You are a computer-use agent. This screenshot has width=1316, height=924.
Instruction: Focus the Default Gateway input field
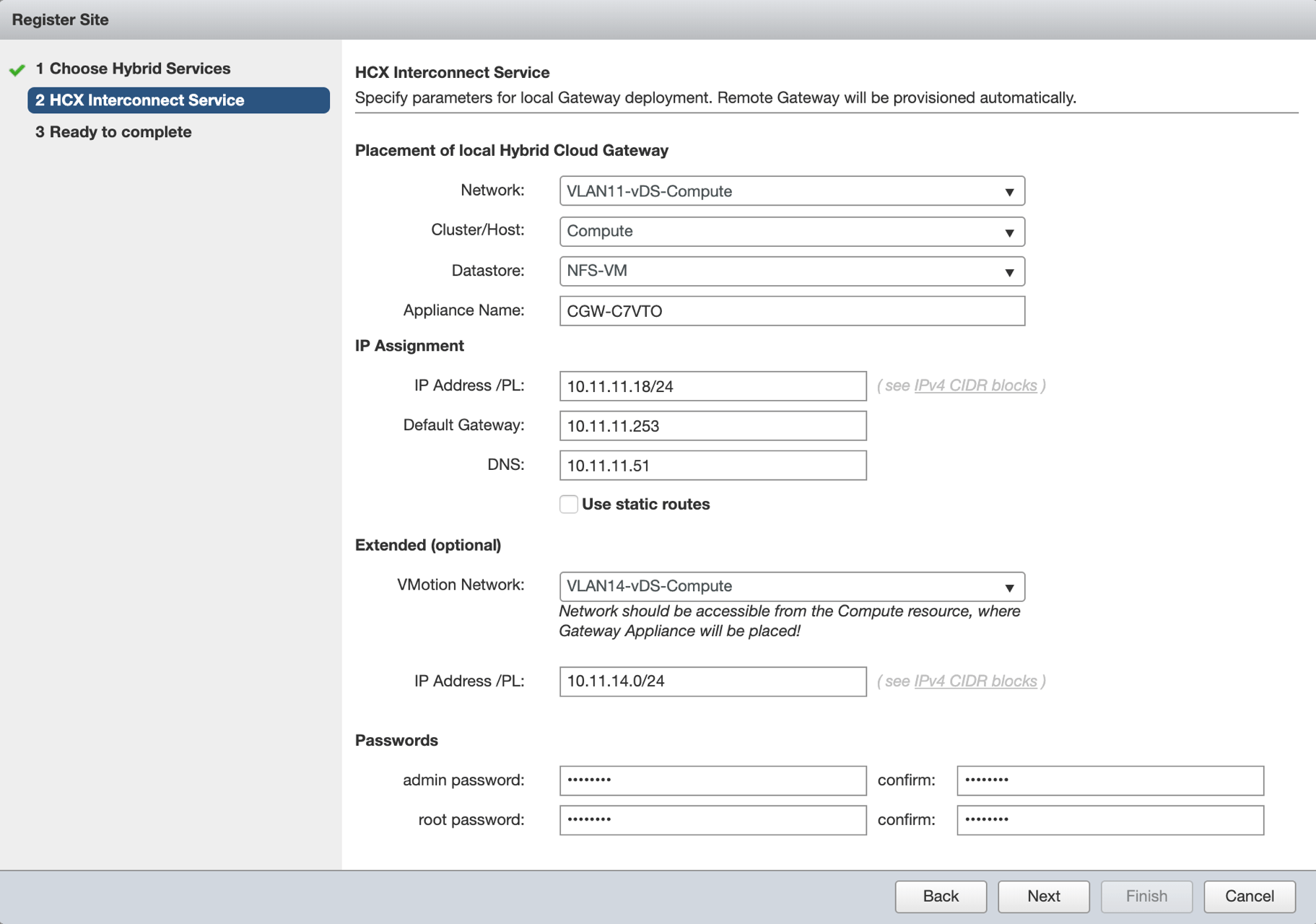pos(713,426)
